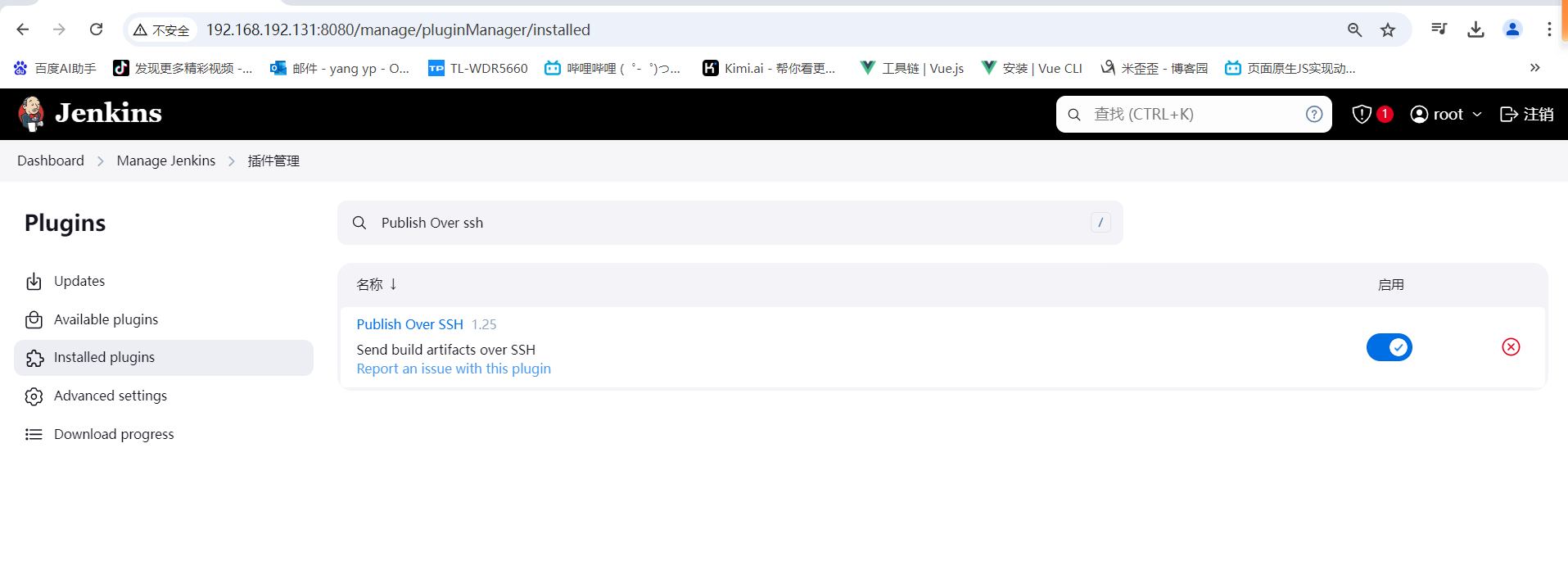Expand the bookmarks overflow chevron

click(x=1534, y=68)
